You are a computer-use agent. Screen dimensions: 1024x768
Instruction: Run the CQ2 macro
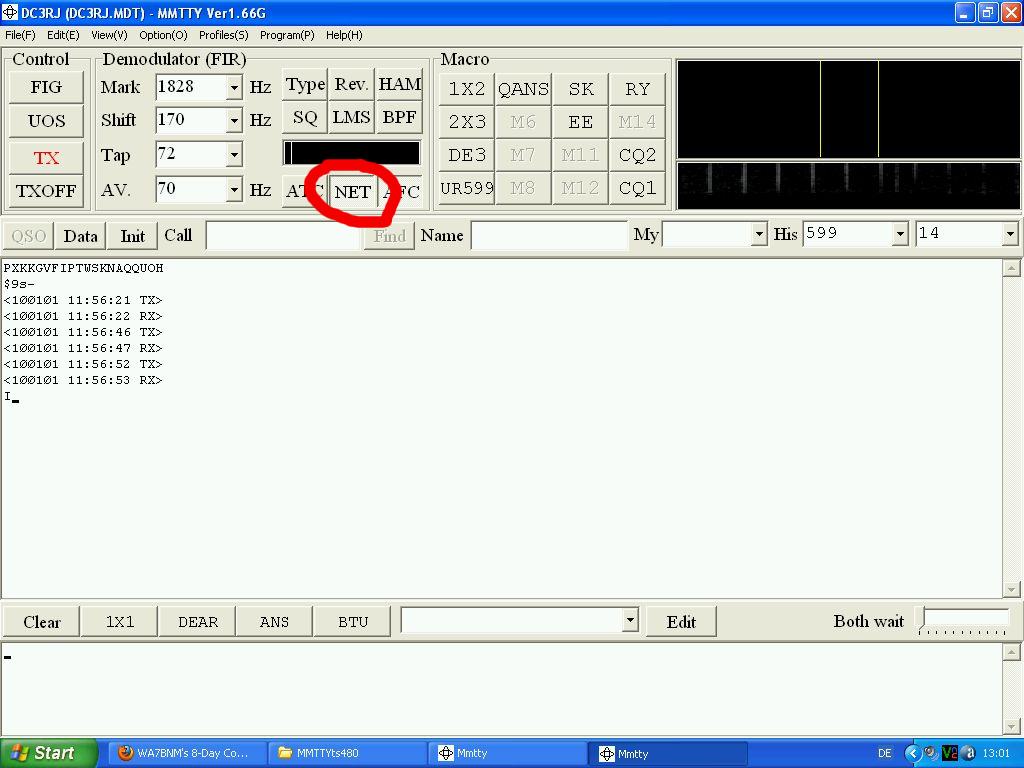637,155
